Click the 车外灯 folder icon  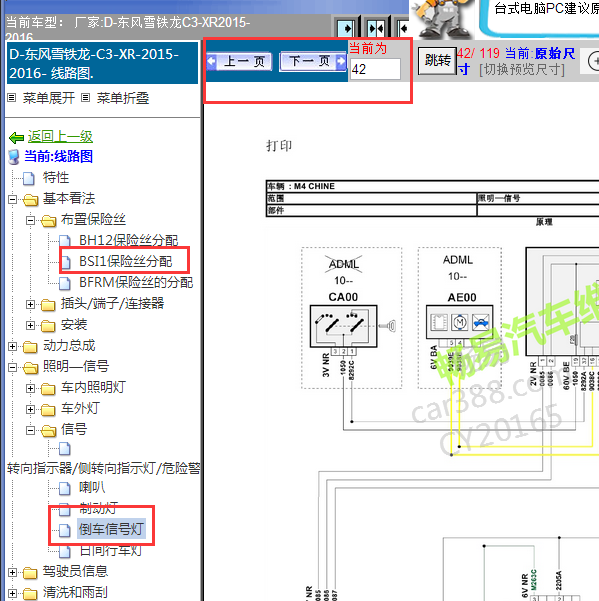(x=48, y=409)
